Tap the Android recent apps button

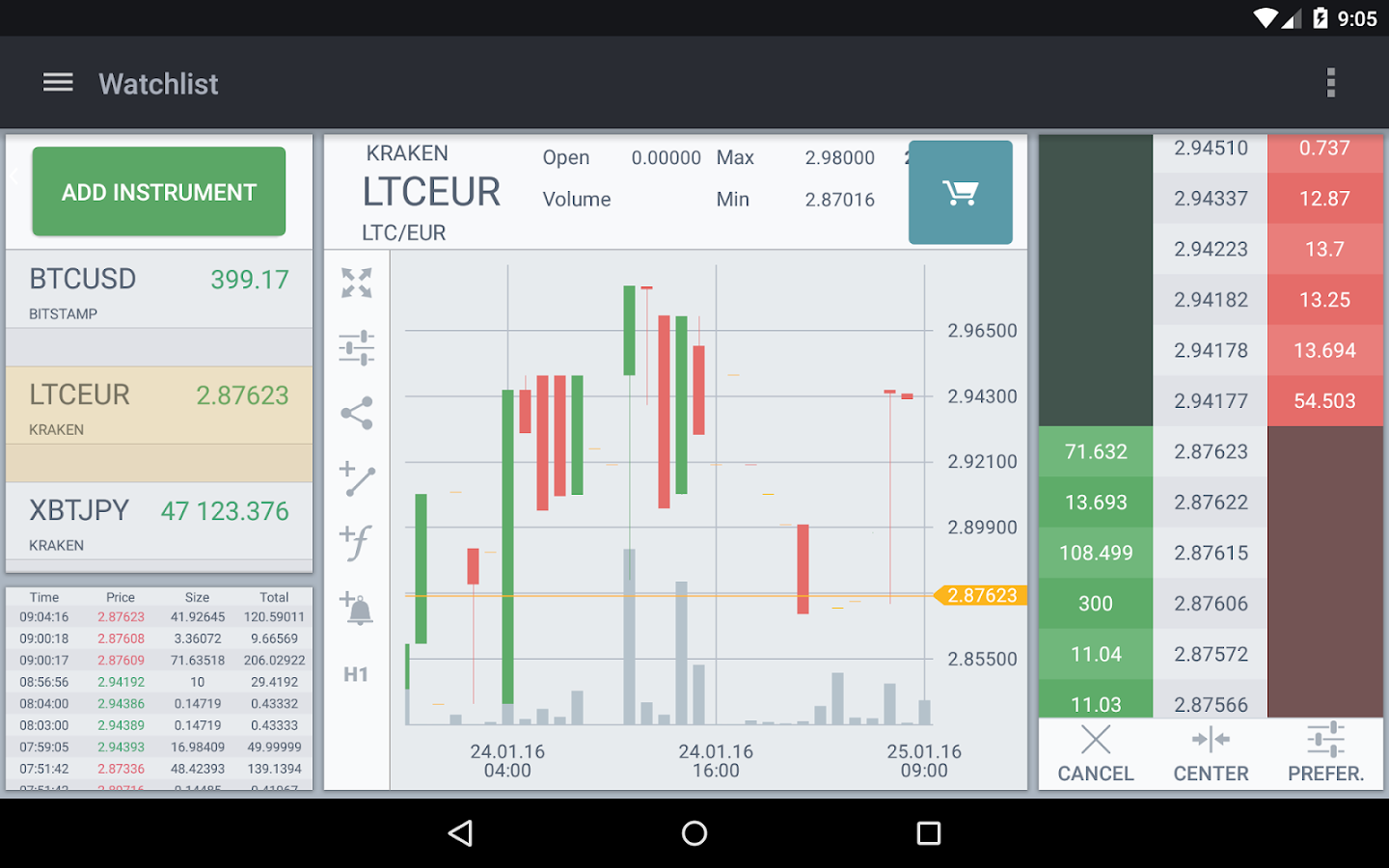[929, 833]
